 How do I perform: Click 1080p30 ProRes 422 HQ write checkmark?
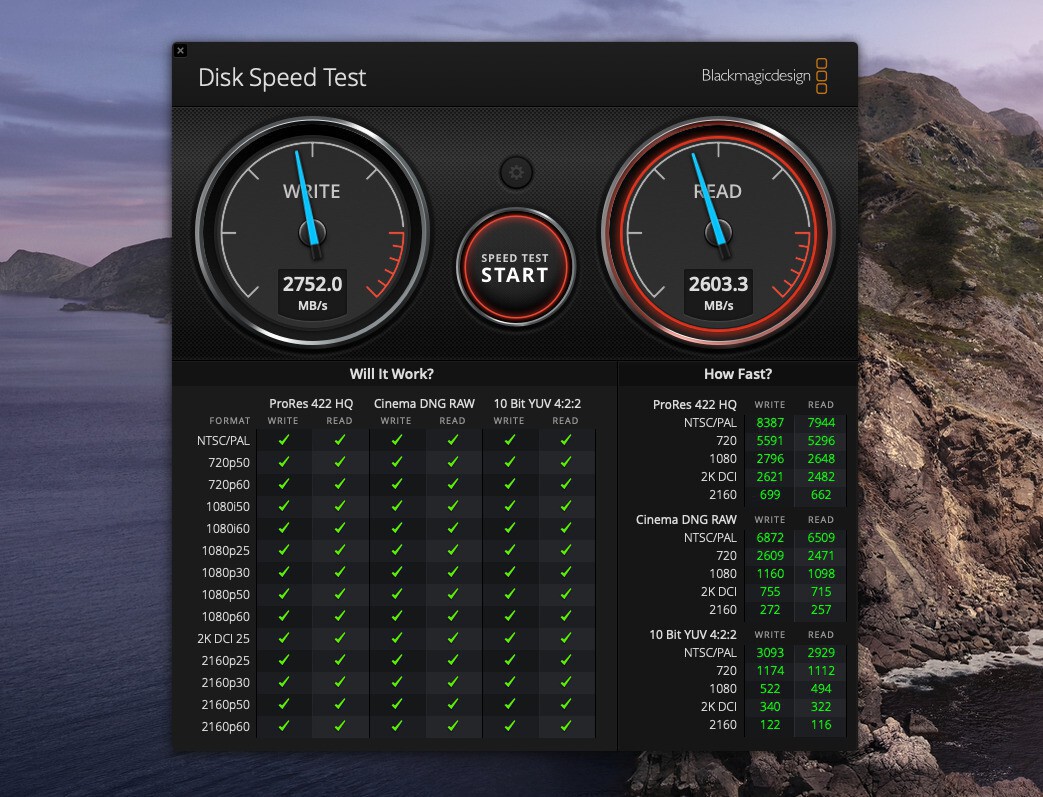284,571
